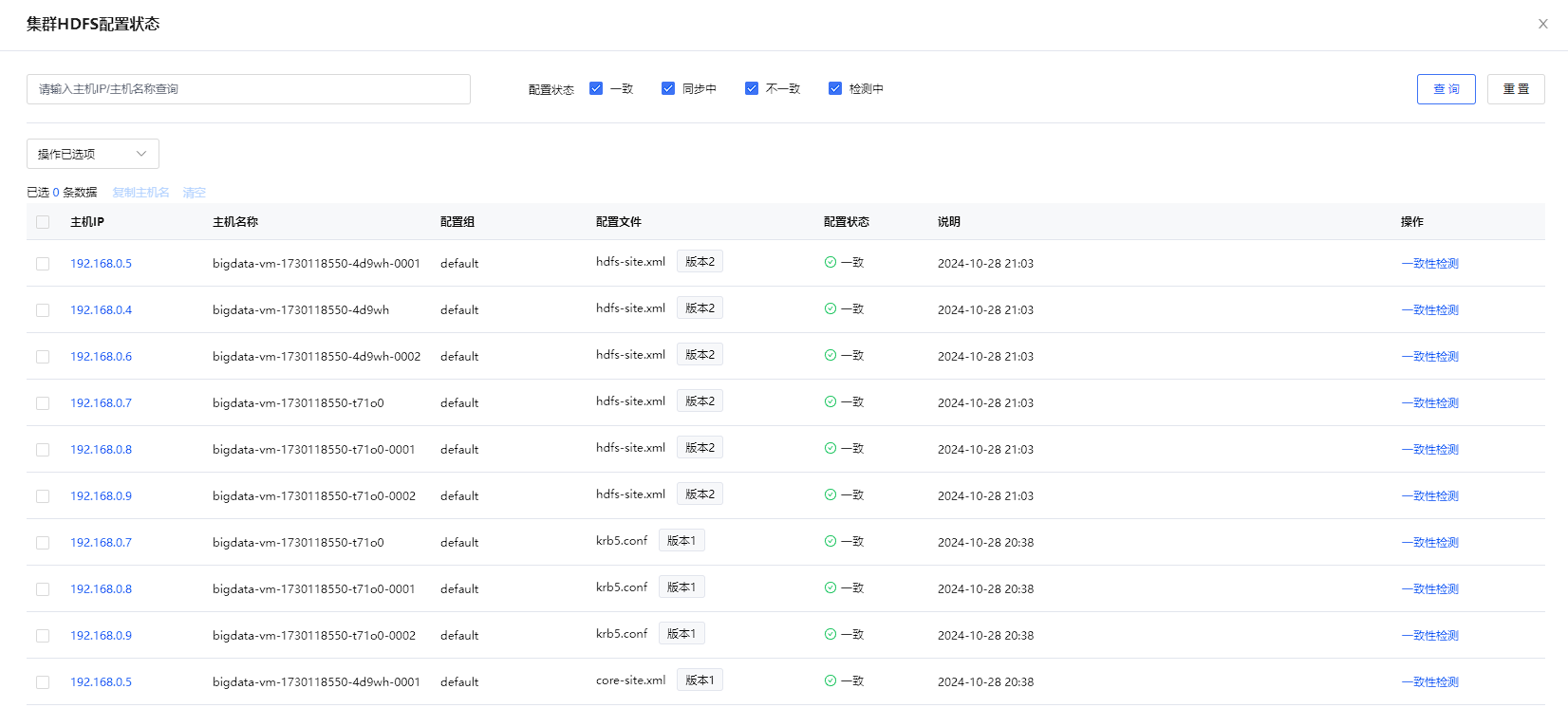This screenshot has width=1568, height=708.
Task: Run 一致性检测 for host 192.168.0.6
Action: (1429, 357)
